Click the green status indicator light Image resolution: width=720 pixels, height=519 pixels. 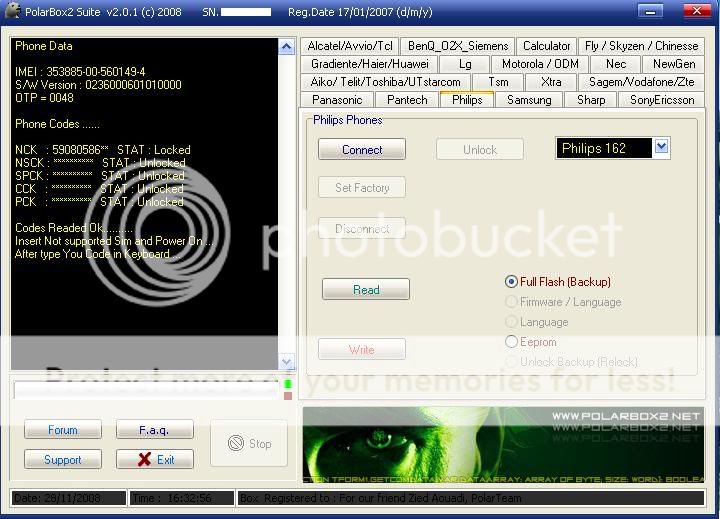288,384
